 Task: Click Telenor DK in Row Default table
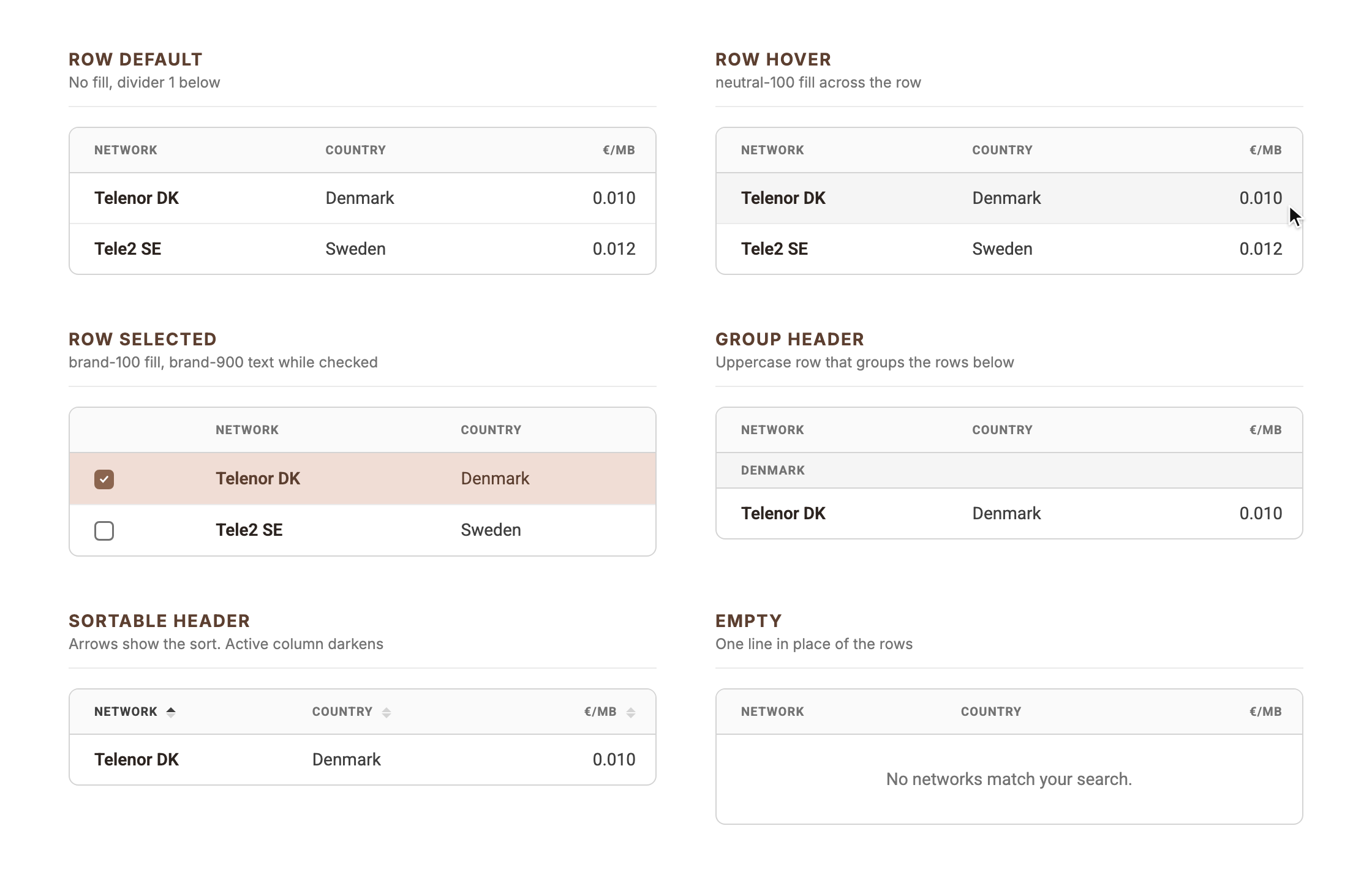tap(137, 198)
